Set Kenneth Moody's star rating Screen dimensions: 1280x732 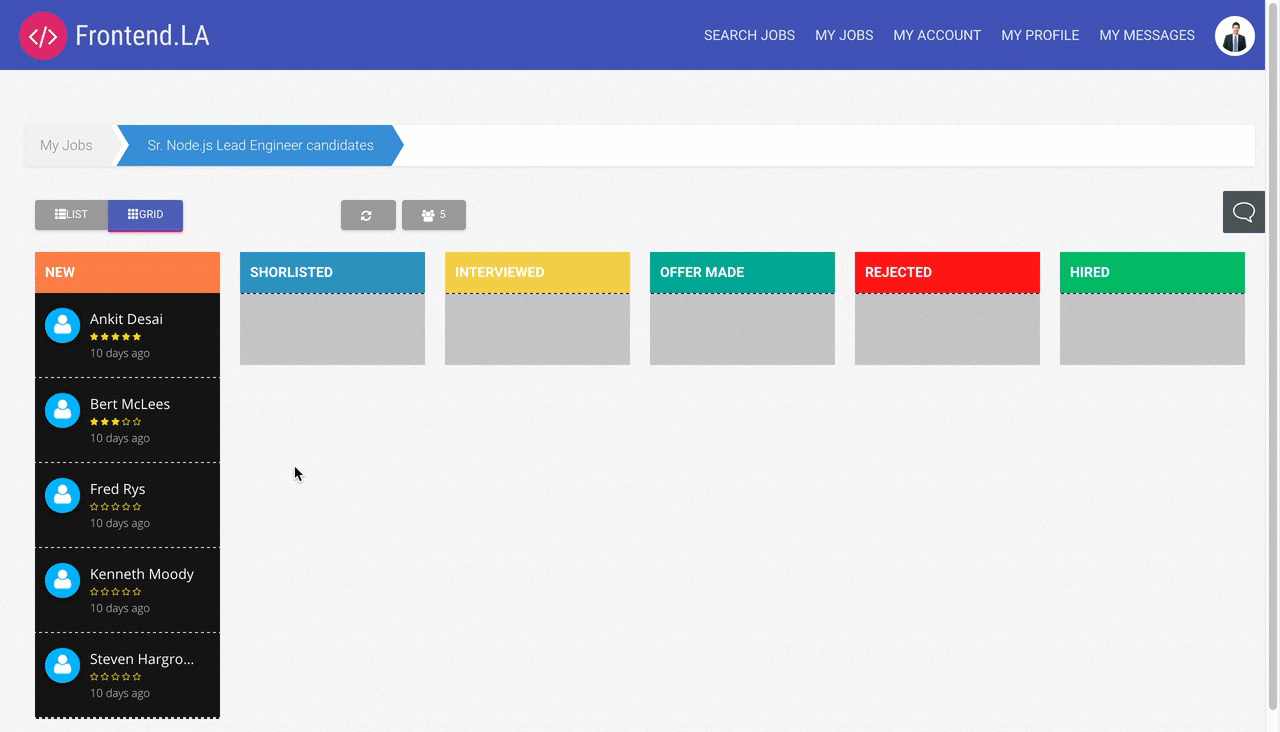pyautogui.click(x=115, y=592)
